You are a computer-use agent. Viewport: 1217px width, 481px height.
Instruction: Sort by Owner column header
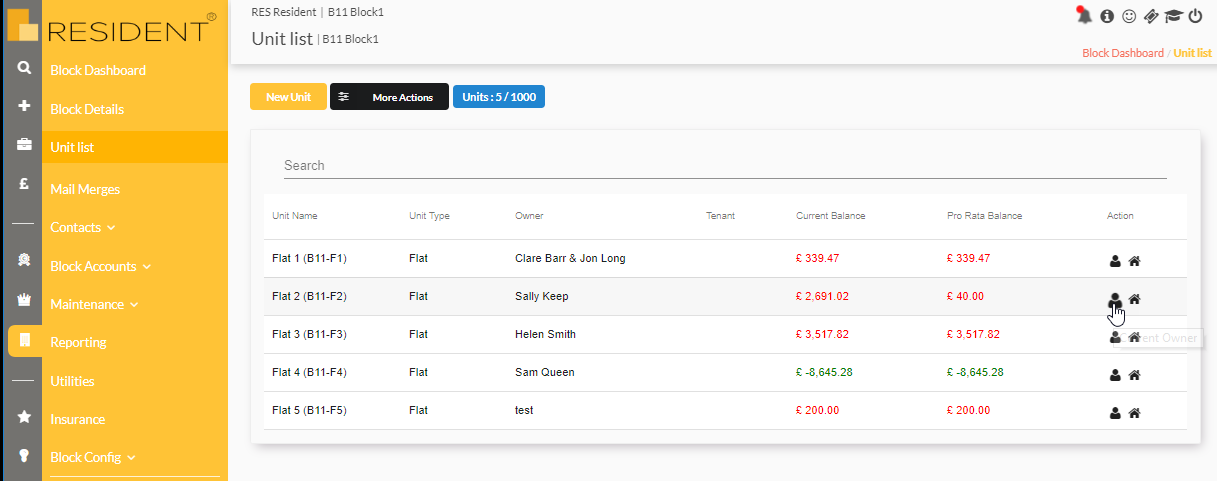[529, 216]
